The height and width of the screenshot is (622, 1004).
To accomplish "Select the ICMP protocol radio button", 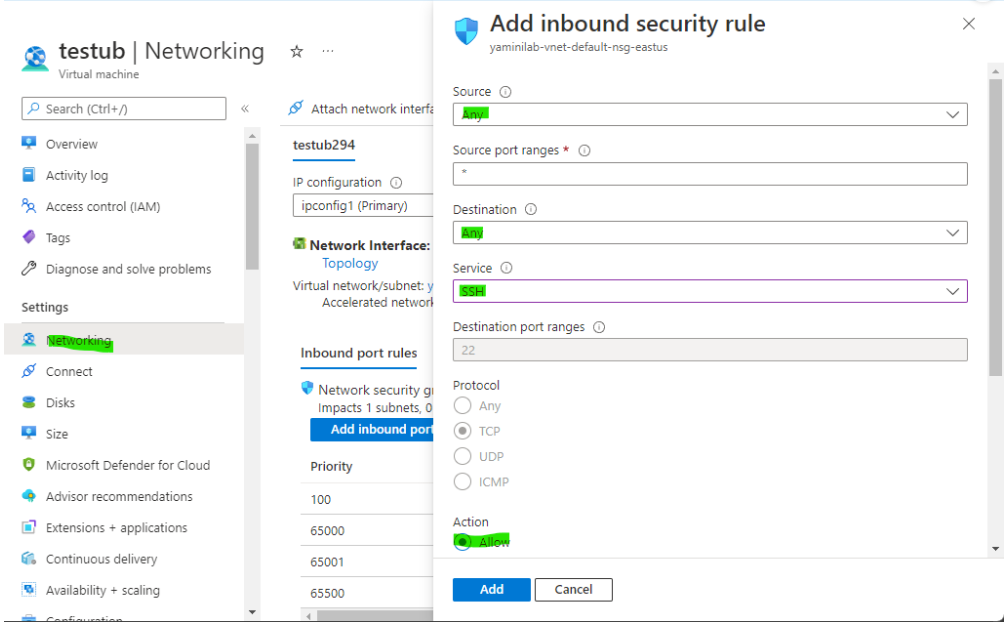I will pyautogui.click(x=462, y=482).
